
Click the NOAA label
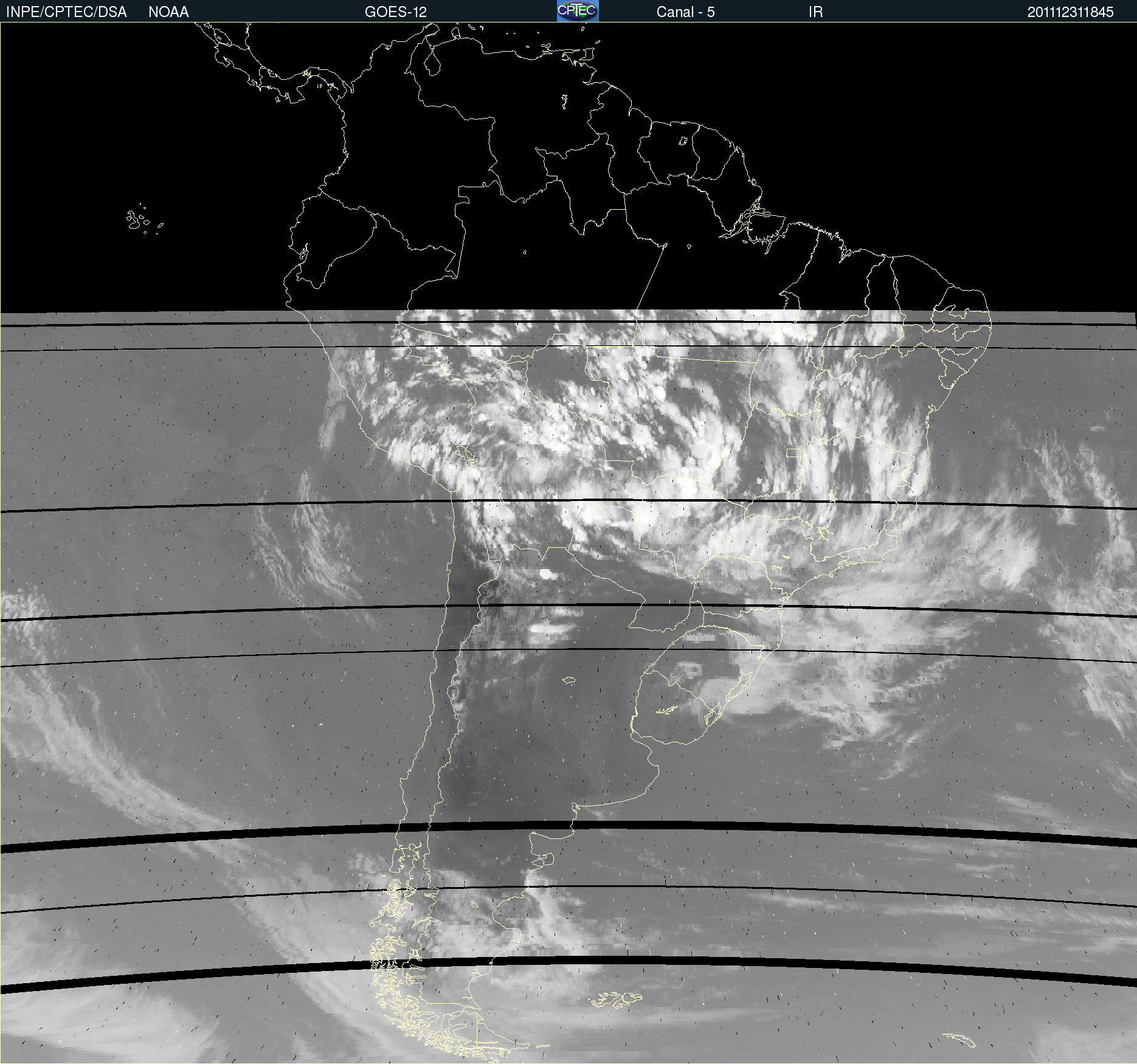click(168, 12)
